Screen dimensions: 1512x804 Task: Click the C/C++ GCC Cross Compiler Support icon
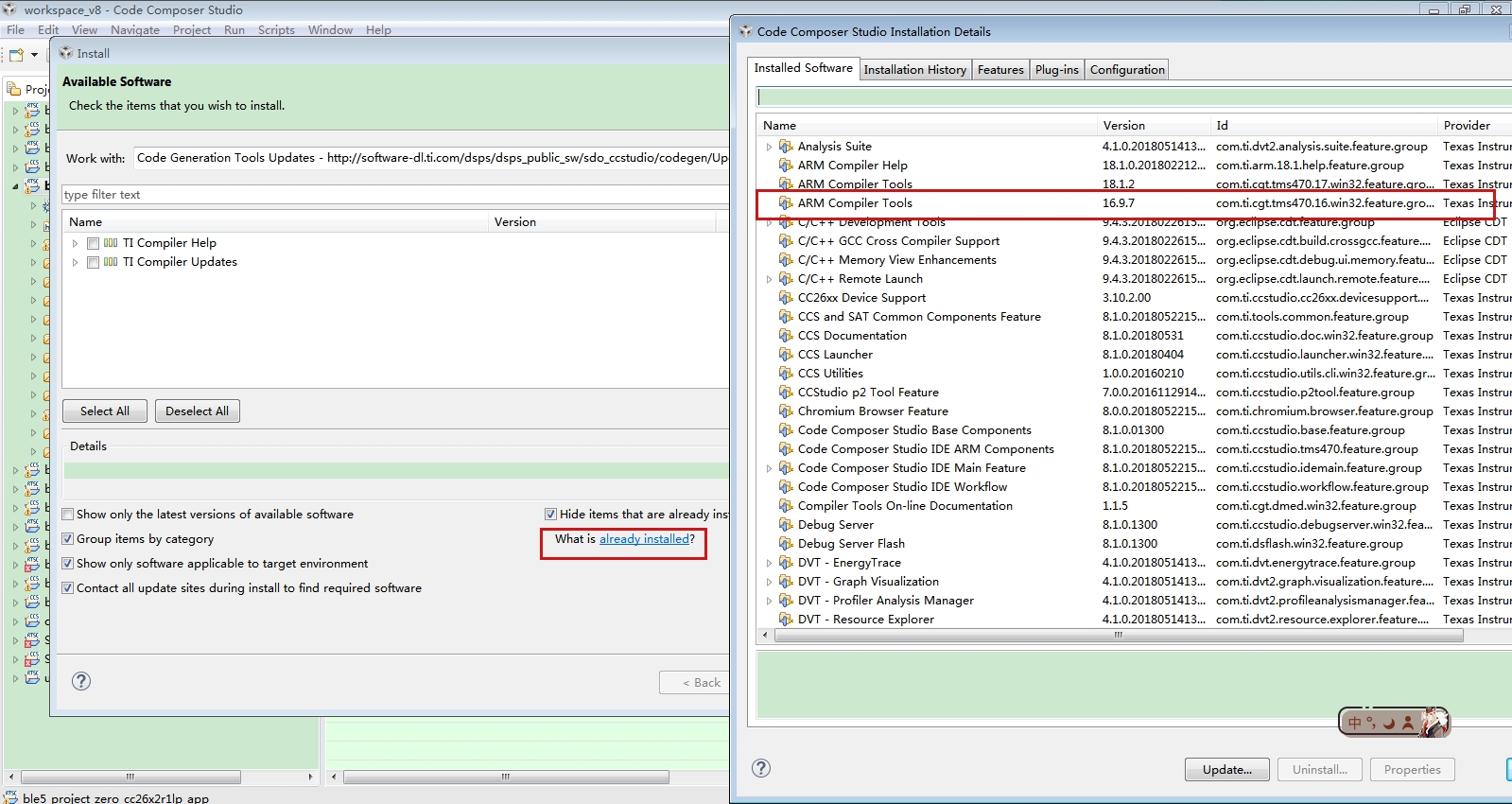pyautogui.click(x=786, y=241)
